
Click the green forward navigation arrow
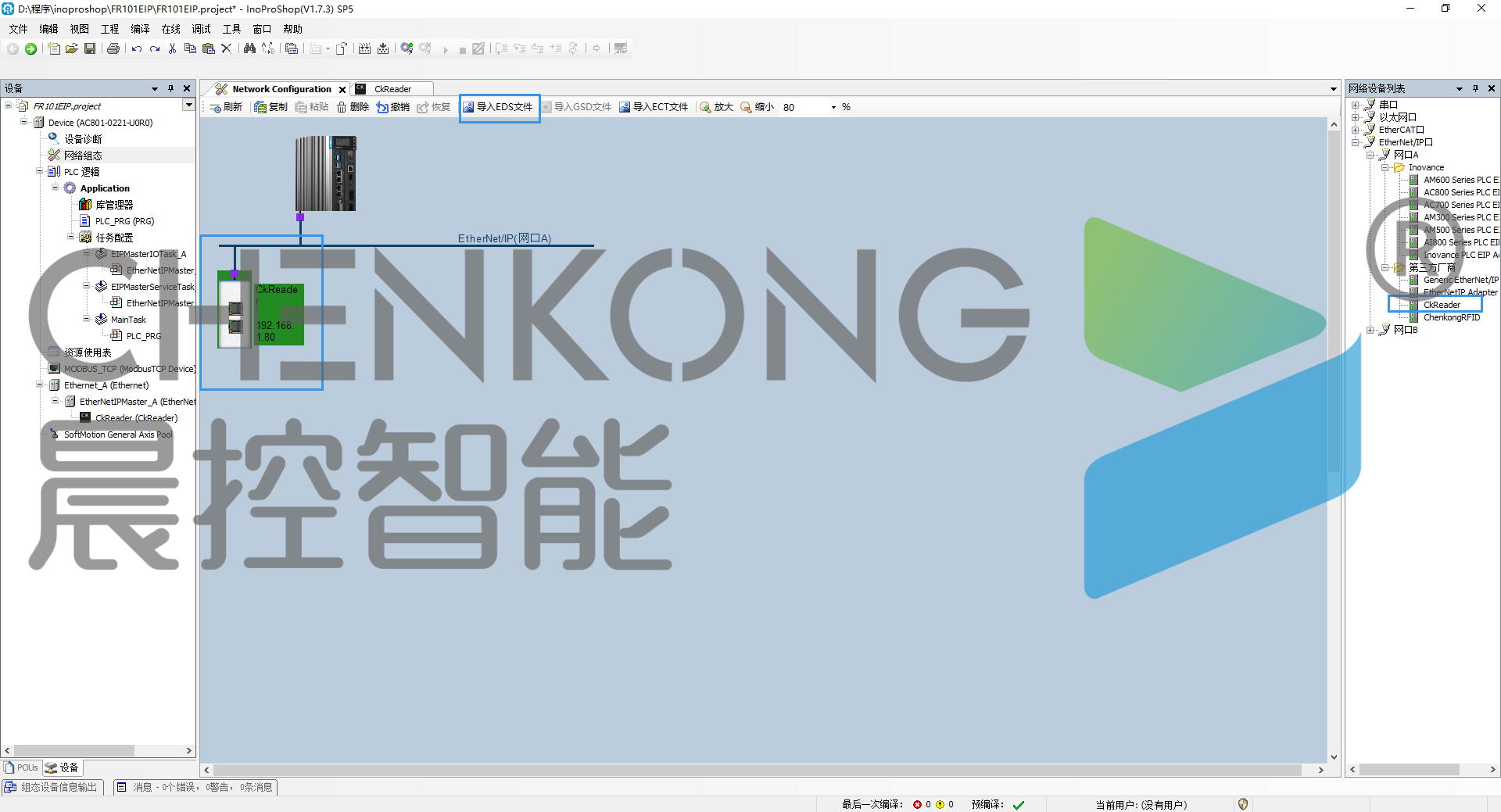[x=30, y=48]
